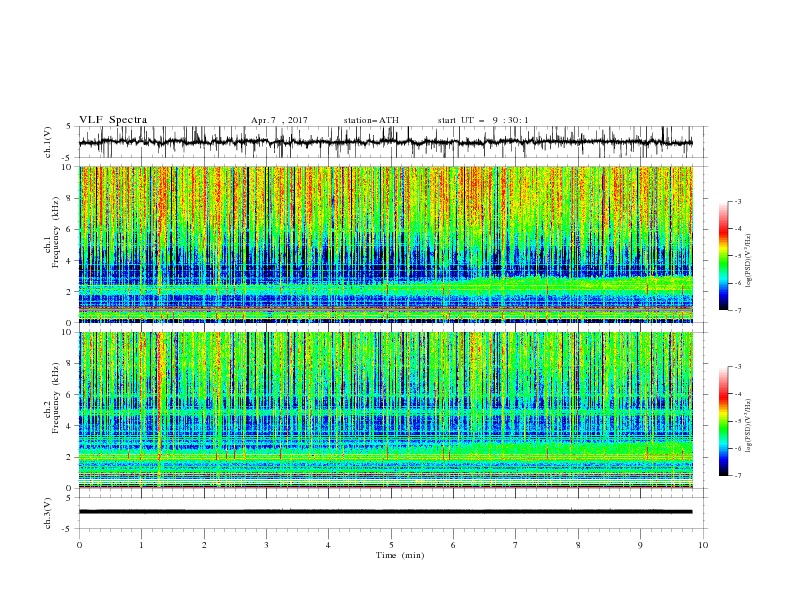Click the ch.3 voltage waveform trace
The width and height of the screenshot is (792, 612).
point(385,512)
